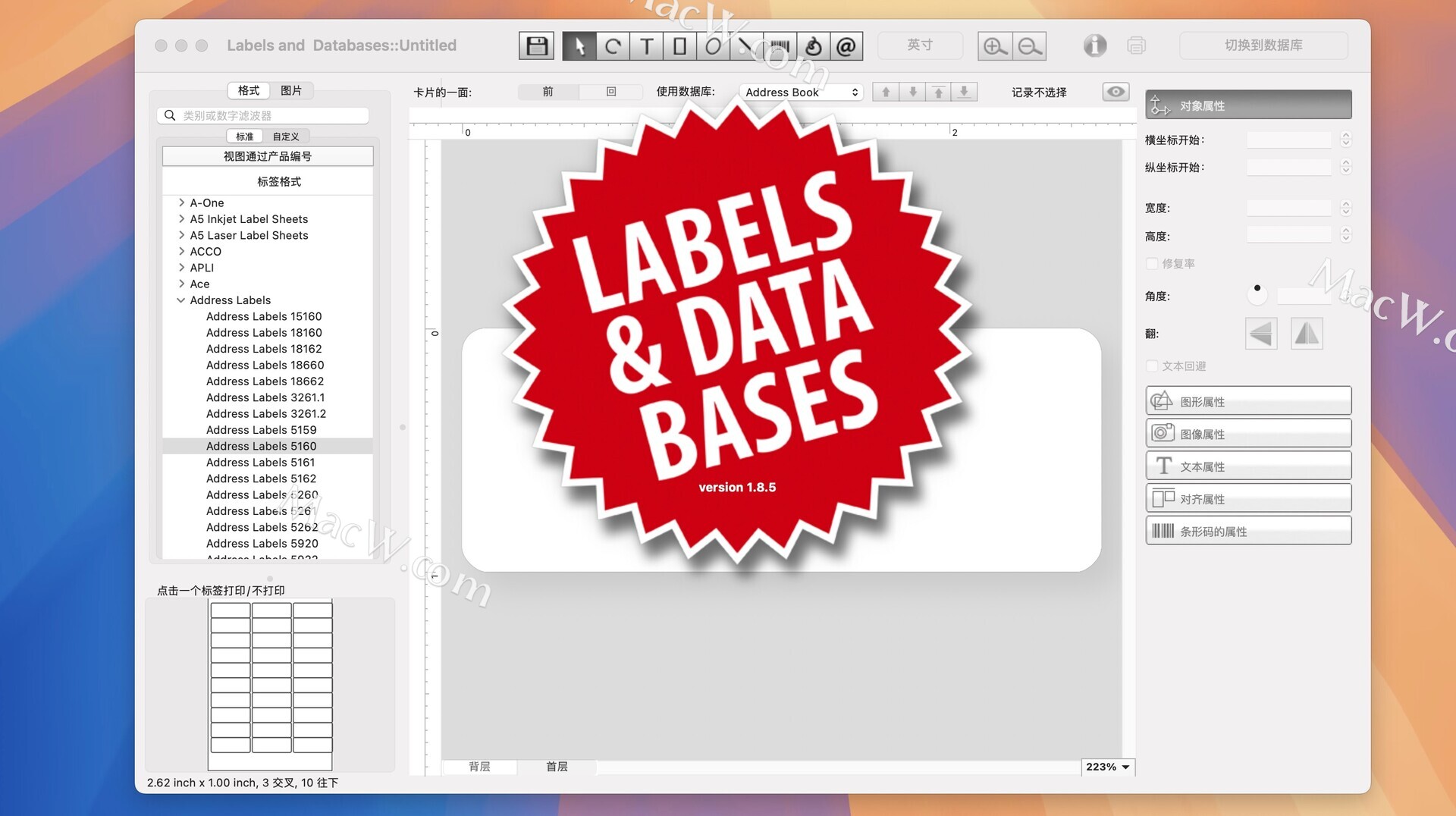This screenshot has height=816, width=1456.
Task: Switch filter to 自定义
Action: coord(286,137)
